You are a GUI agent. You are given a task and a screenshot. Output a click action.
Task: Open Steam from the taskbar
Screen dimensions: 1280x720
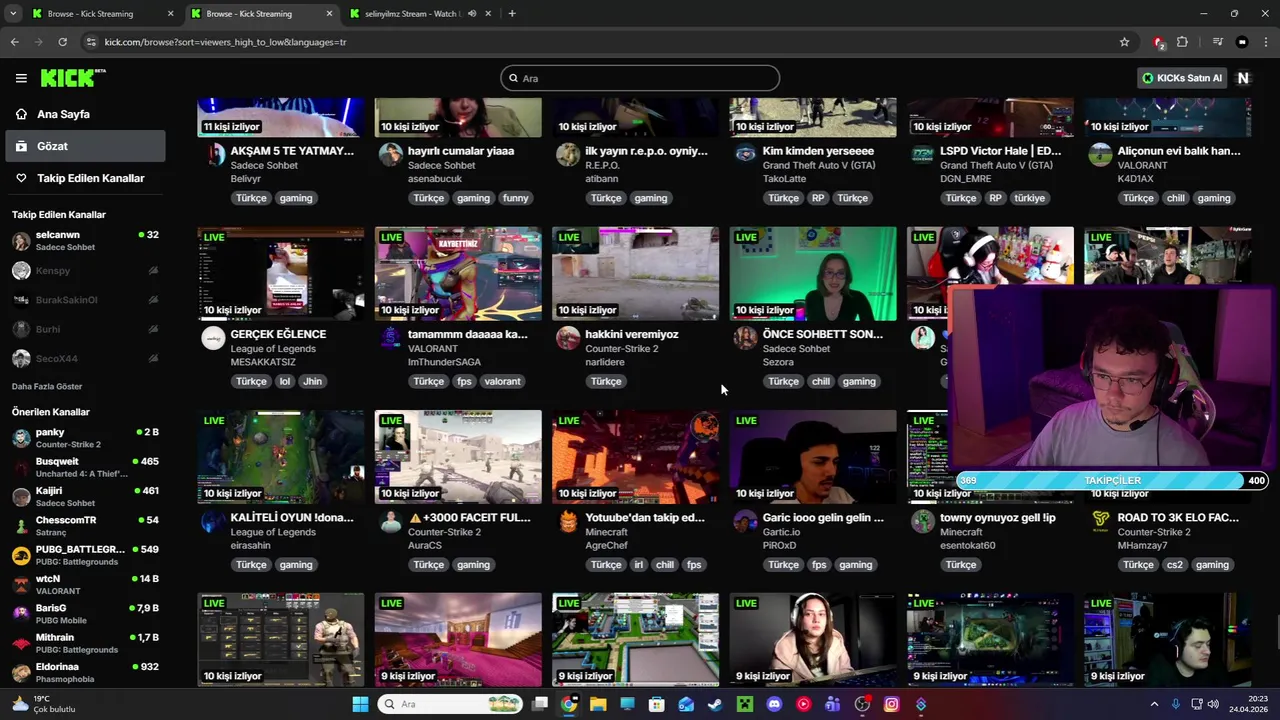[715, 704]
